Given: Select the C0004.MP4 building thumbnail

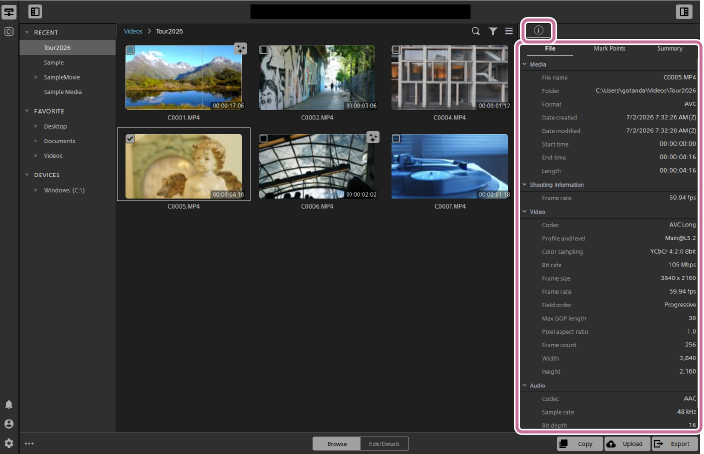Looking at the screenshot, I should tap(450, 77).
